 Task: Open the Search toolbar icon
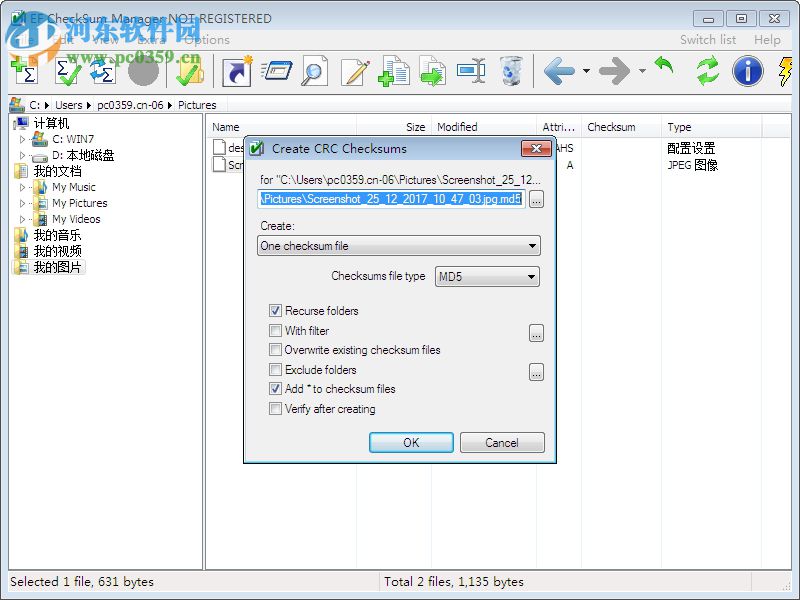pyautogui.click(x=314, y=70)
